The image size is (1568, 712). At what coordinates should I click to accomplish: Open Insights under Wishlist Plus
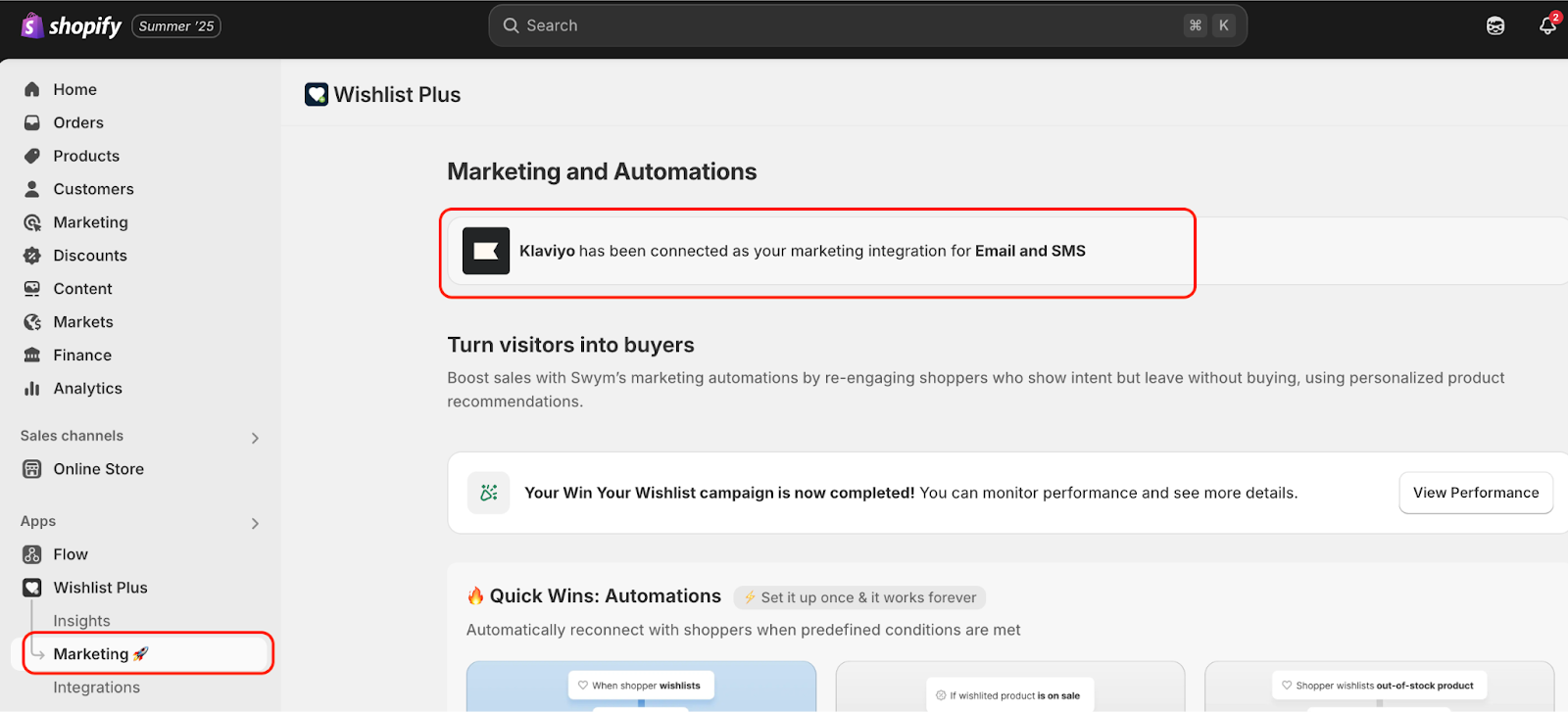click(x=81, y=621)
